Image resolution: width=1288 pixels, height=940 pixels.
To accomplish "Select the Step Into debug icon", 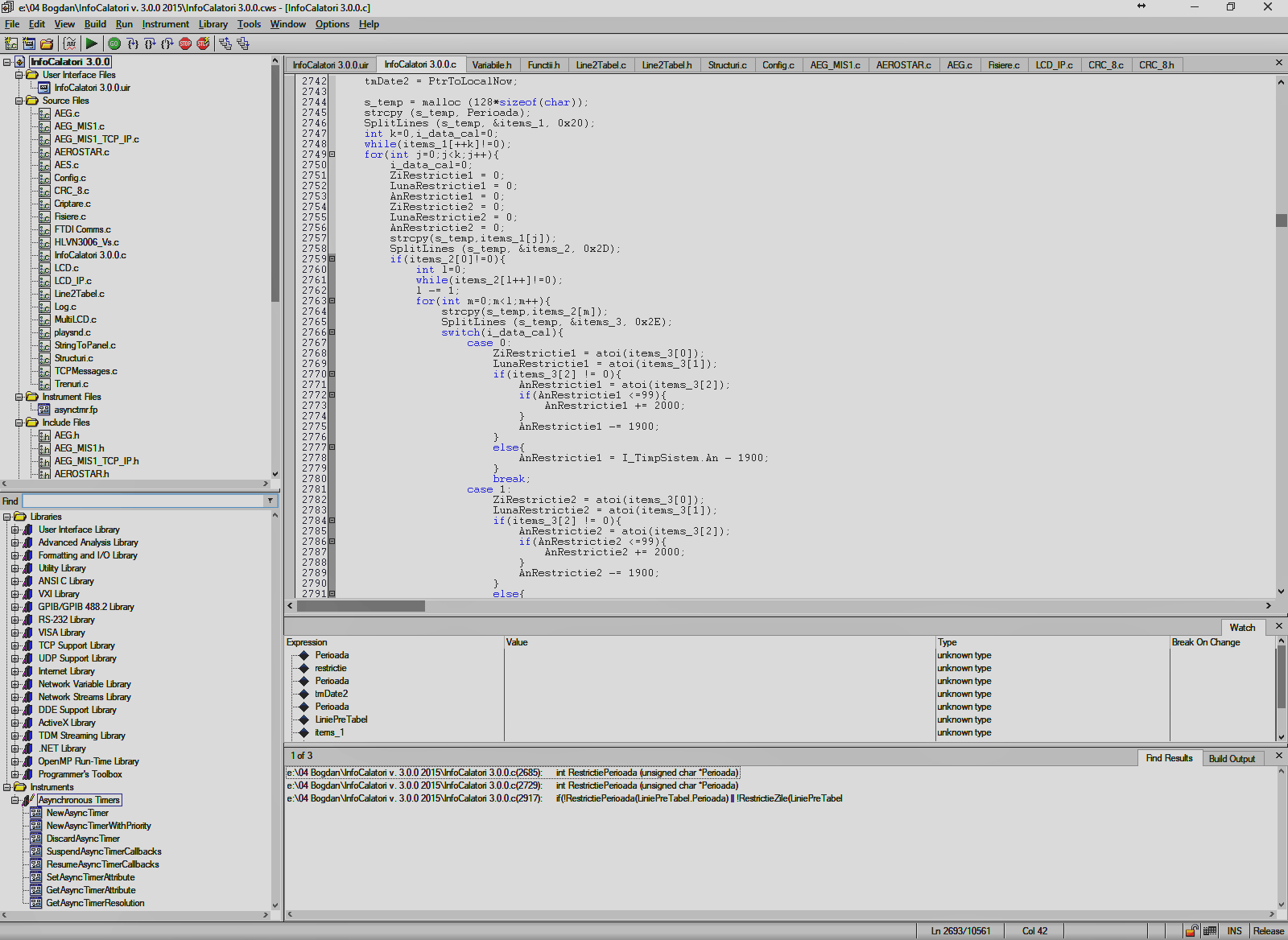I will [x=133, y=43].
